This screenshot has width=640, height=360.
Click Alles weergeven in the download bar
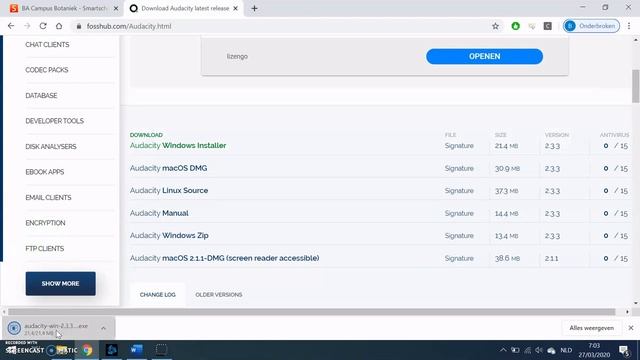[591, 328]
